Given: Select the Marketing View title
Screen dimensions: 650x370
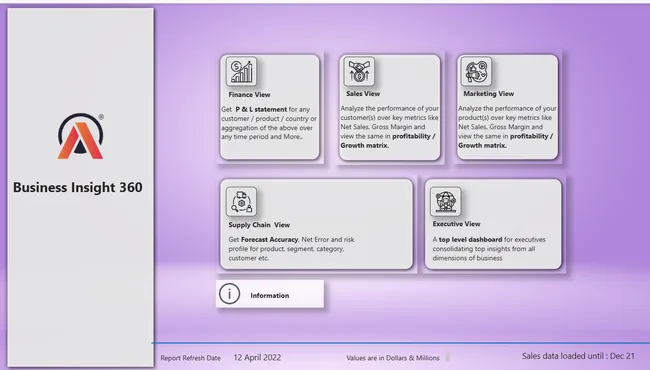Looking at the screenshot, I should point(489,94).
